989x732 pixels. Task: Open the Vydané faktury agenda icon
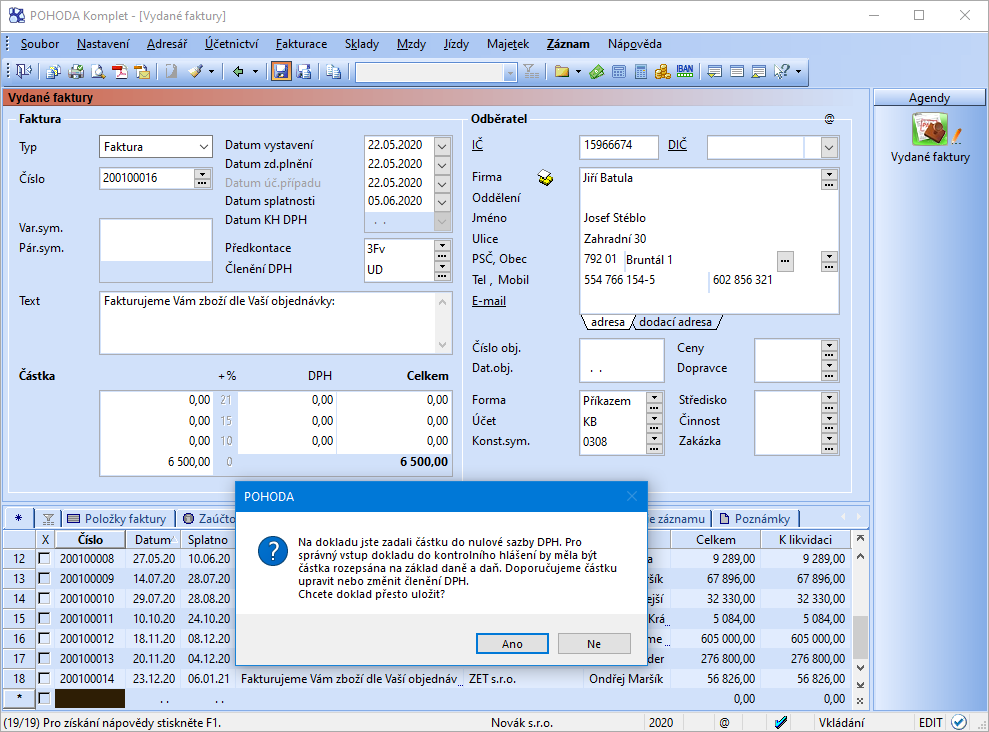(x=930, y=129)
